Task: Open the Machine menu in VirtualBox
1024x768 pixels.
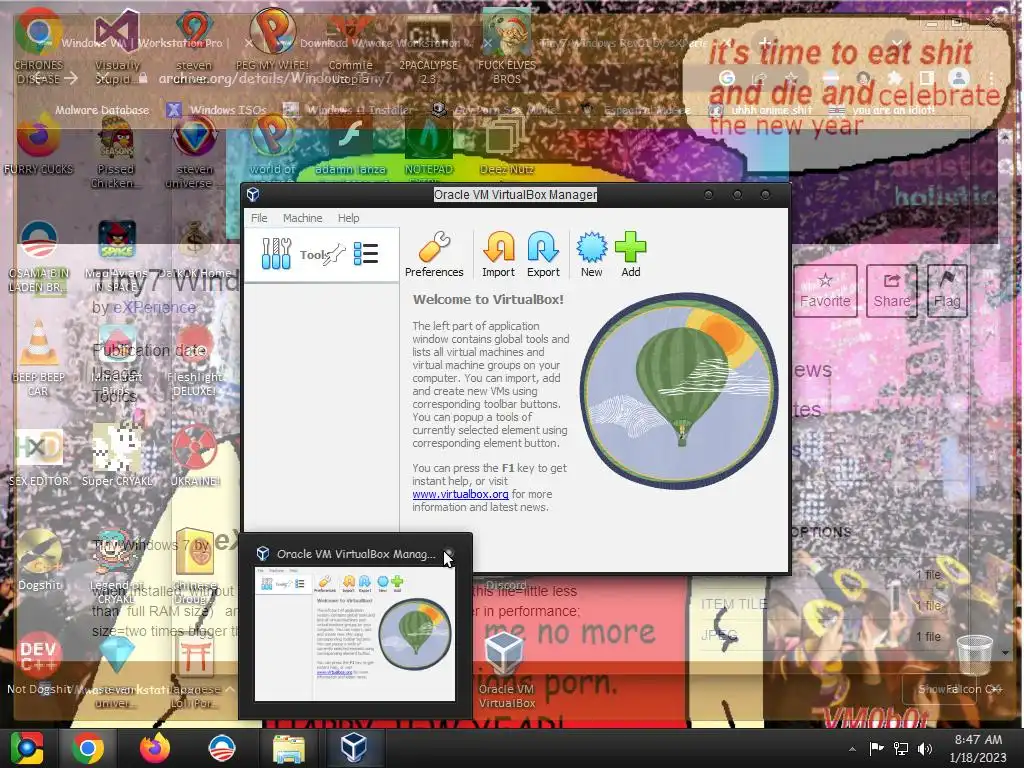Action: pyautogui.click(x=302, y=218)
